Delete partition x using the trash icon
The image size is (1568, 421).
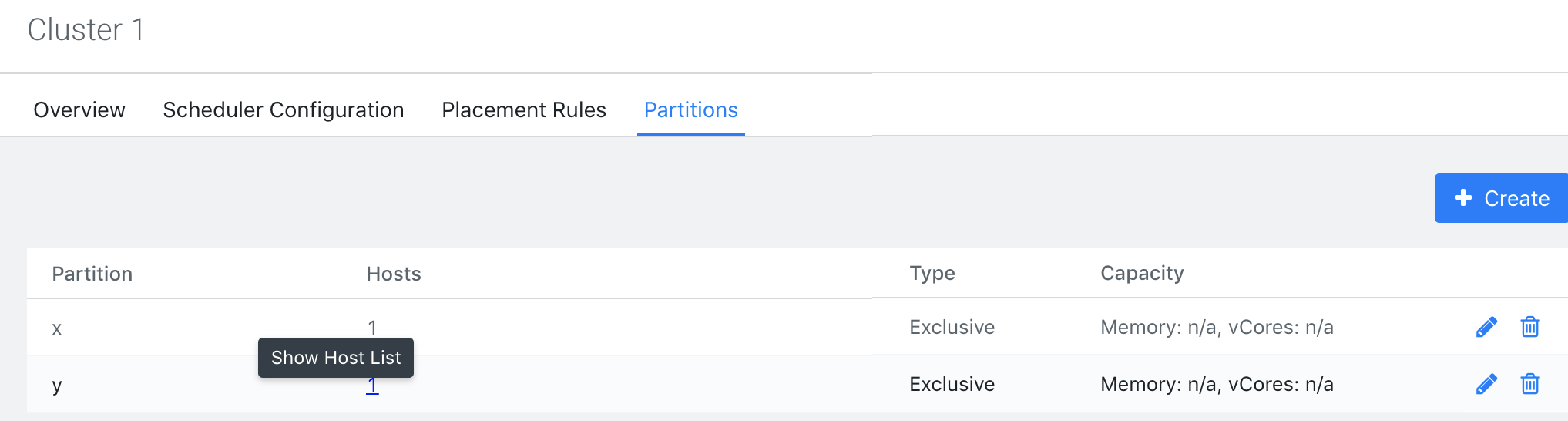[x=1529, y=328]
